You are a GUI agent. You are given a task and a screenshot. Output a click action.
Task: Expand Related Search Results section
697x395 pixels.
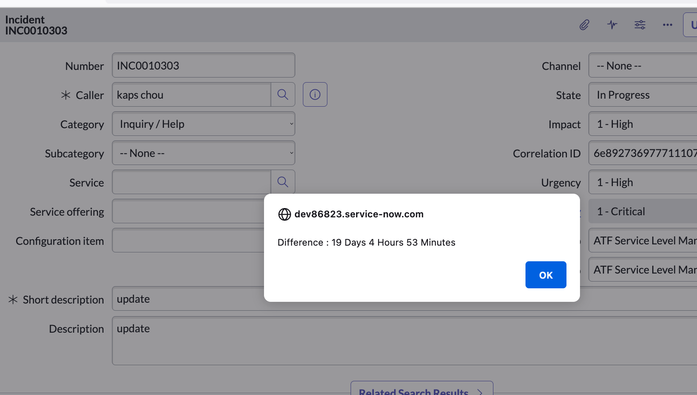tap(421, 391)
